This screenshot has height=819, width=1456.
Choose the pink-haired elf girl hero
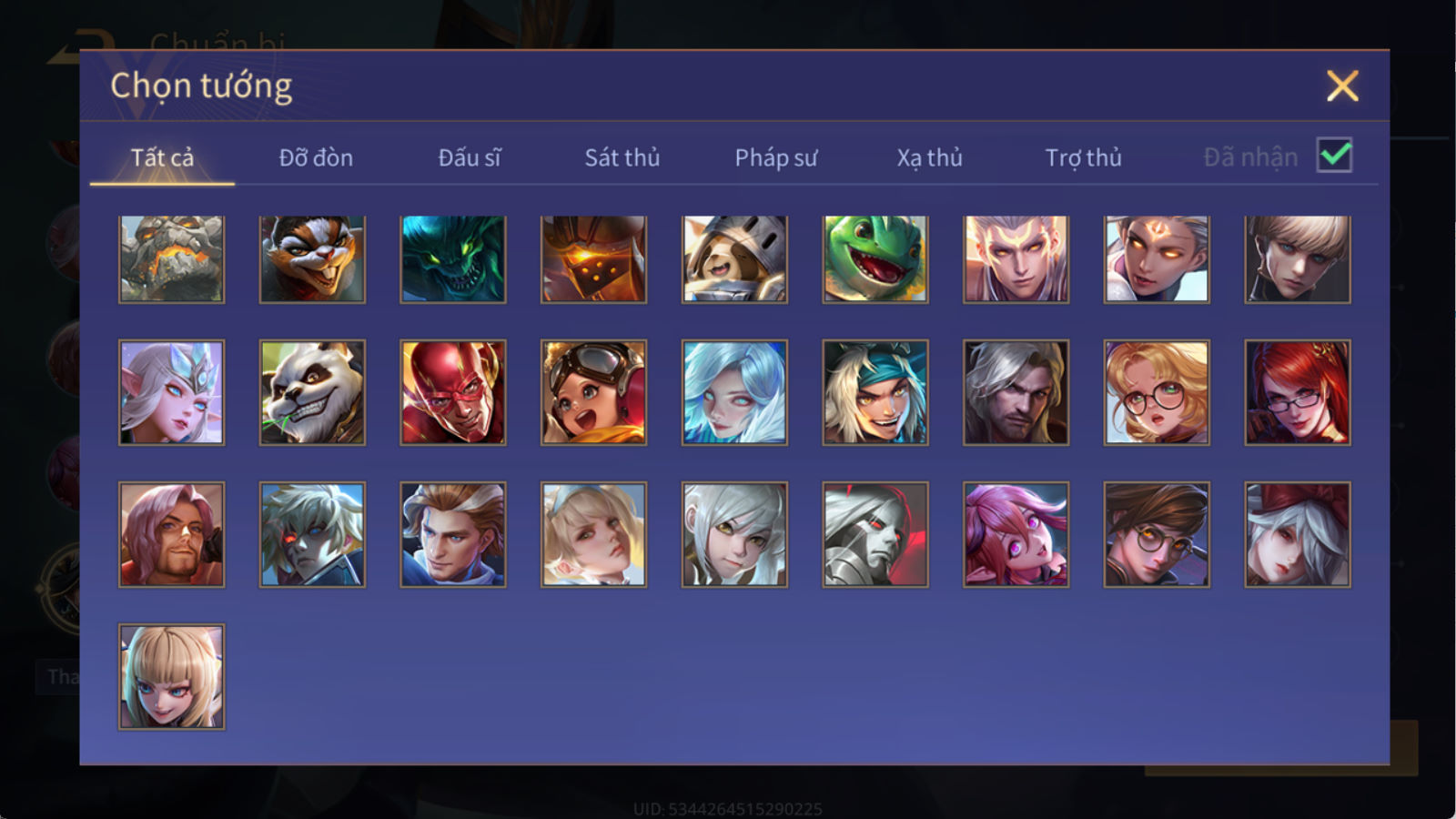click(1016, 534)
